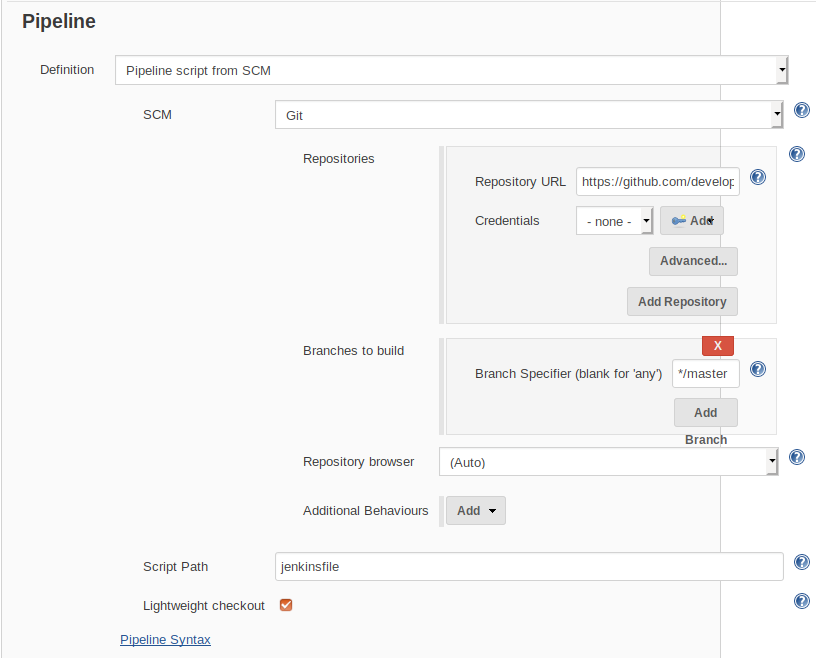Viewport: 816px width, 658px height.
Task: Click the Repository URL input field
Action: pyautogui.click(x=657, y=181)
